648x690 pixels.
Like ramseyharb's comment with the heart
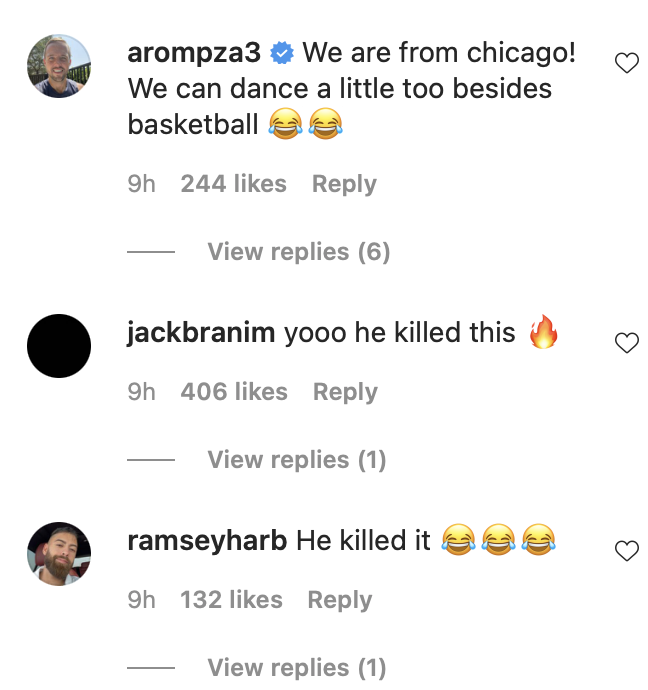[626, 551]
